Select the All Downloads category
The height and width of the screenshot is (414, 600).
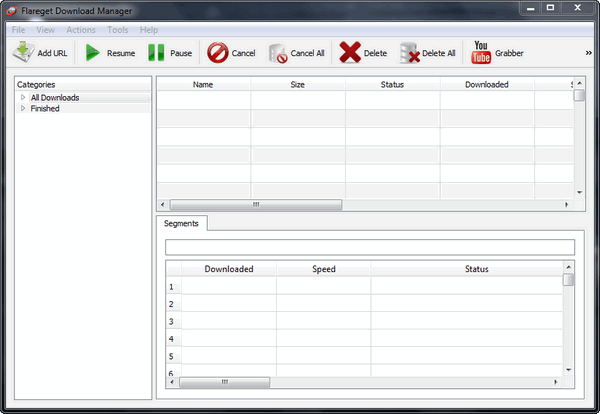55,98
